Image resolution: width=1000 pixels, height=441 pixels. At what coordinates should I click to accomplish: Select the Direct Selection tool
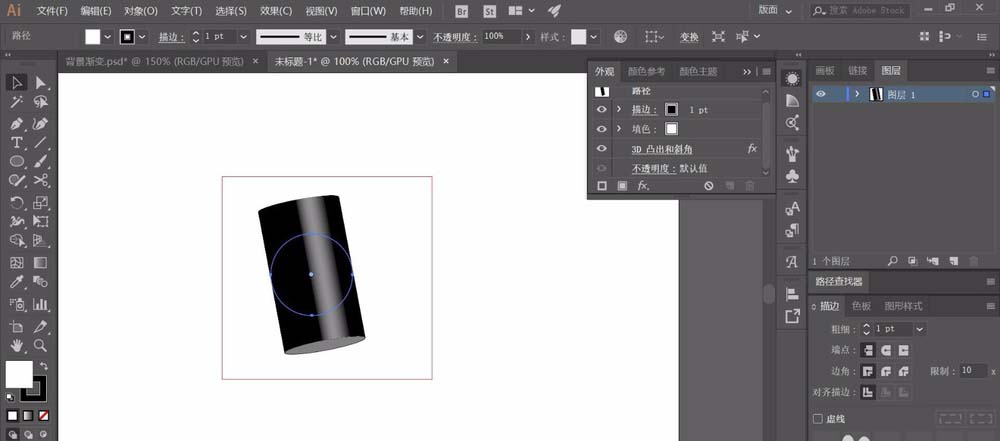point(41,82)
